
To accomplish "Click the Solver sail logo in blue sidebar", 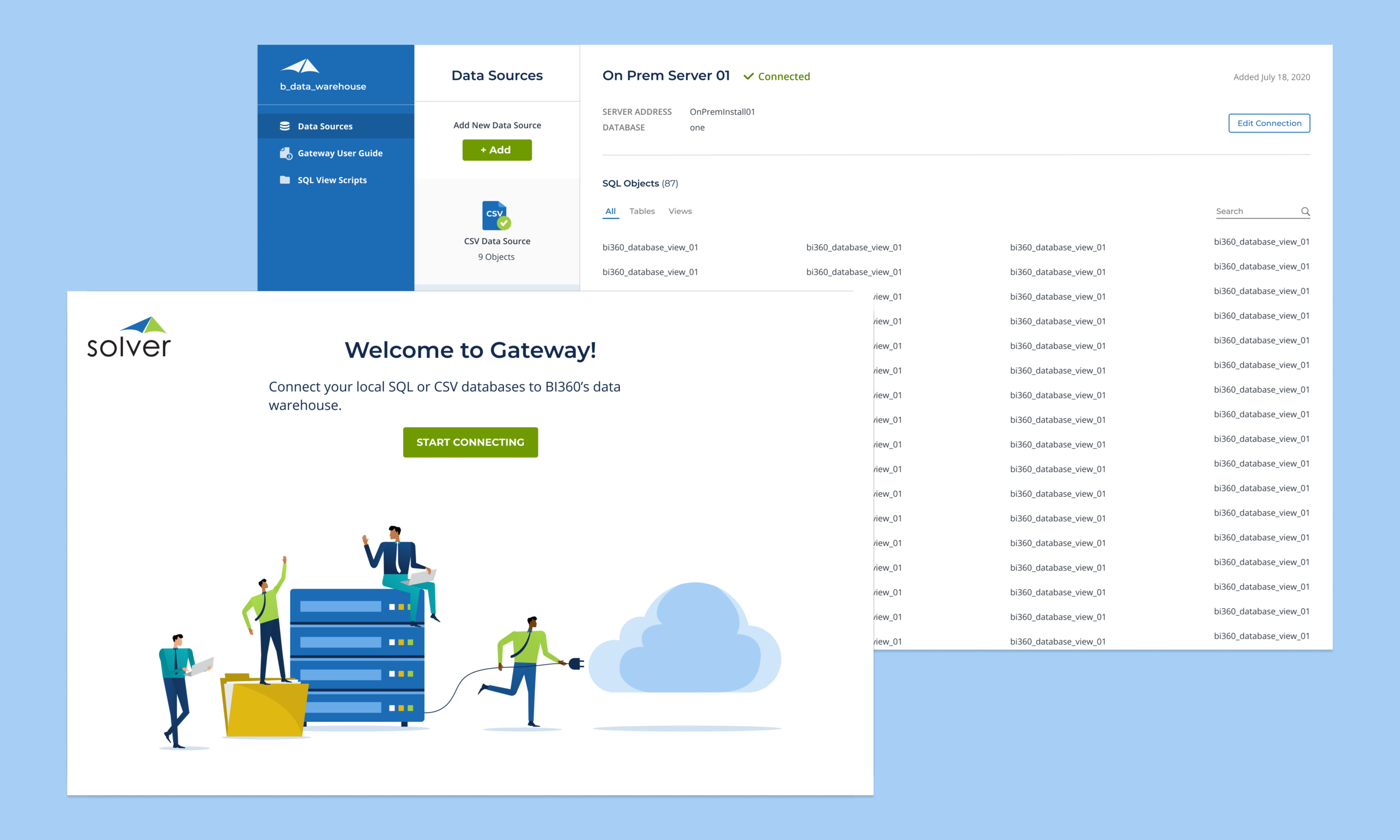I will point(301,66).
